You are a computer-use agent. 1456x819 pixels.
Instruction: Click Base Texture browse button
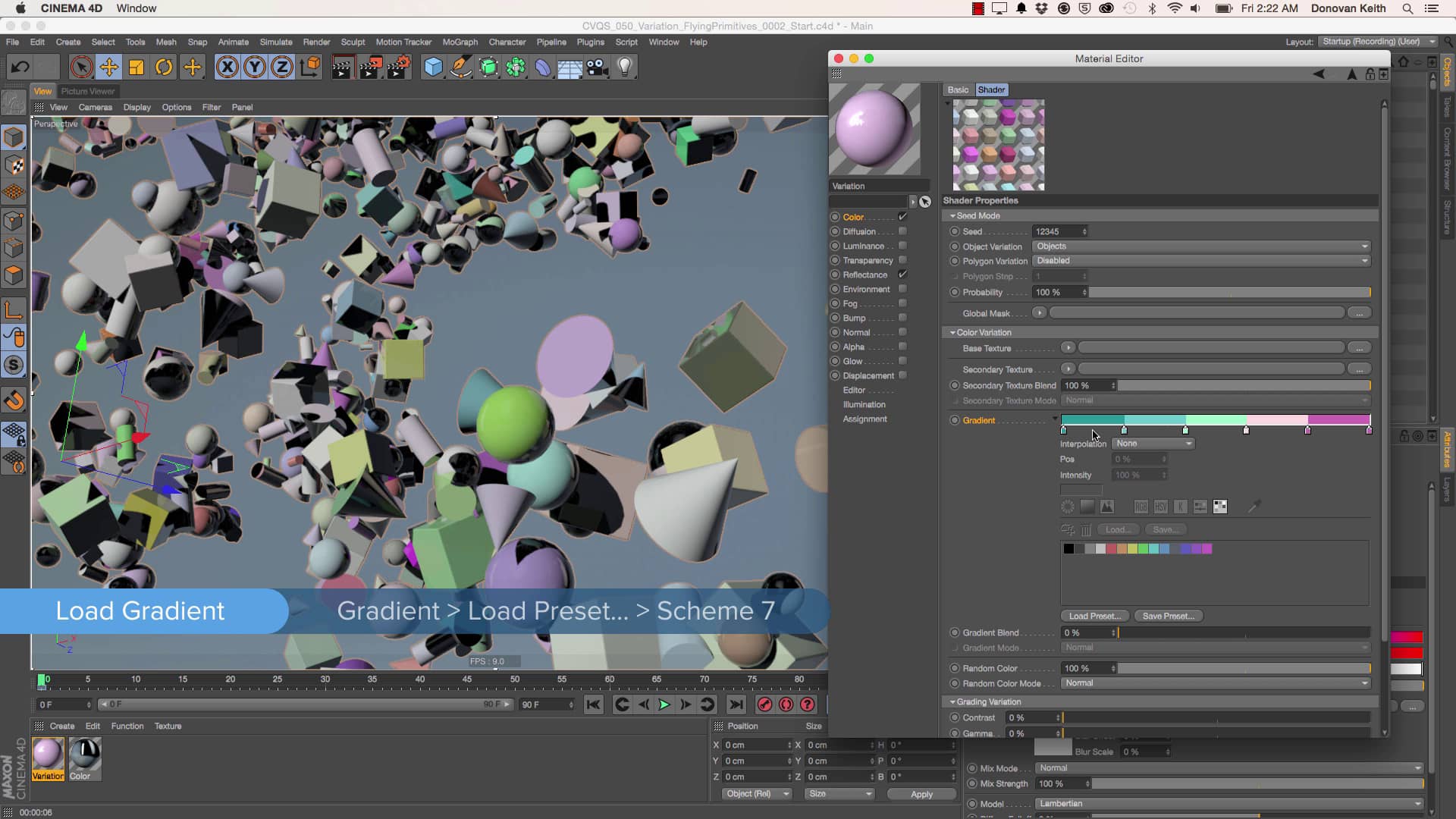[1360, 348]
